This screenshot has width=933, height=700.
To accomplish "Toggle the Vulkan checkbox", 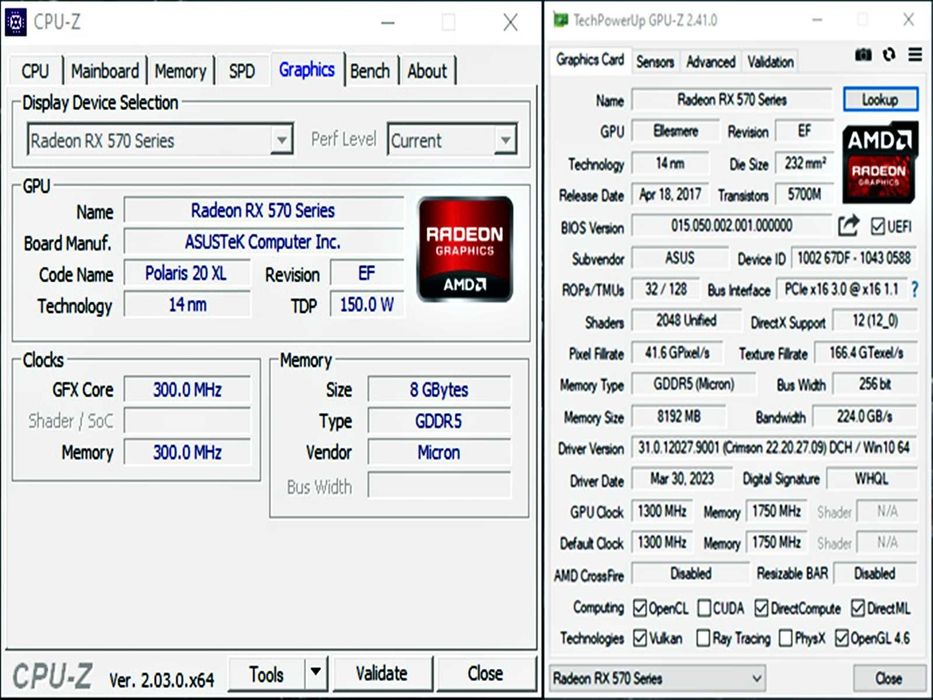I will coord(640,638).
